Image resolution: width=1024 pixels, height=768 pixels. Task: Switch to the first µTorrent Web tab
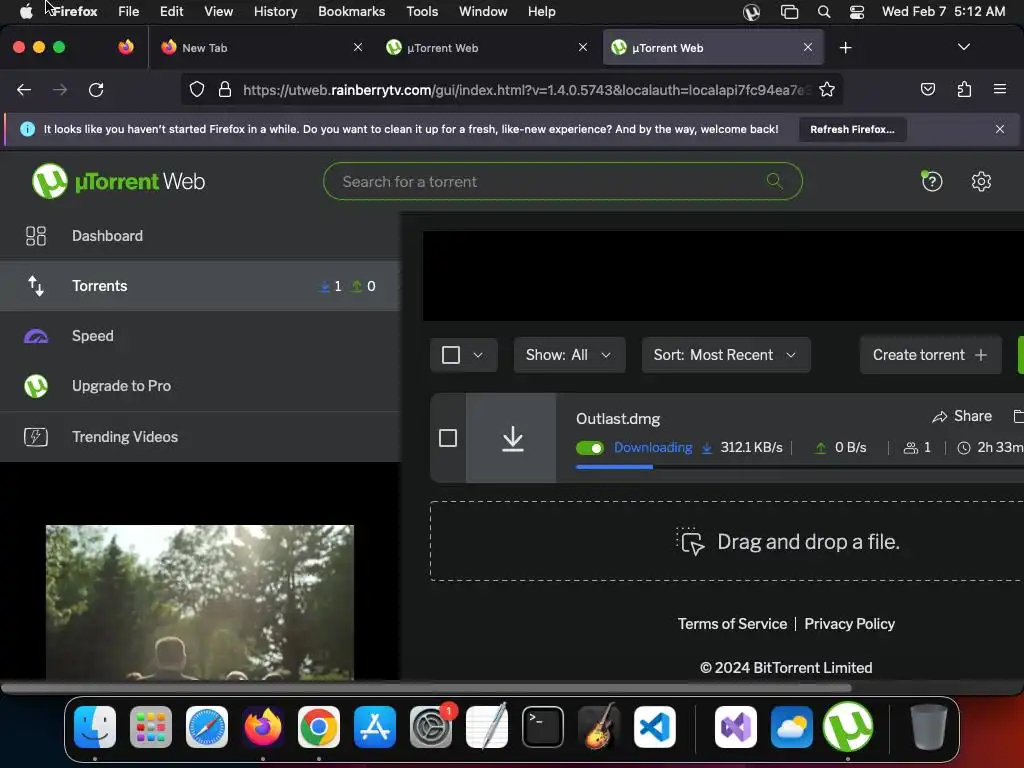487,48
